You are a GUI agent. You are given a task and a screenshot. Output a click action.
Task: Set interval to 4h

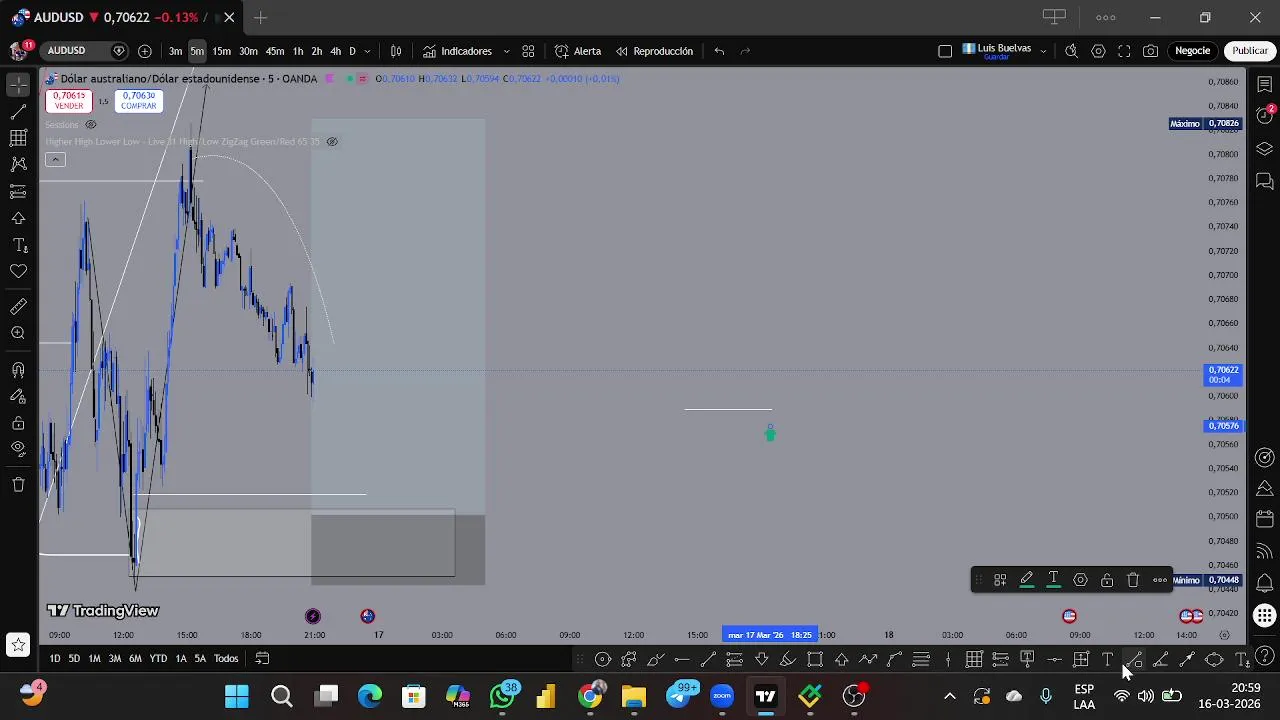click(335, 51)
